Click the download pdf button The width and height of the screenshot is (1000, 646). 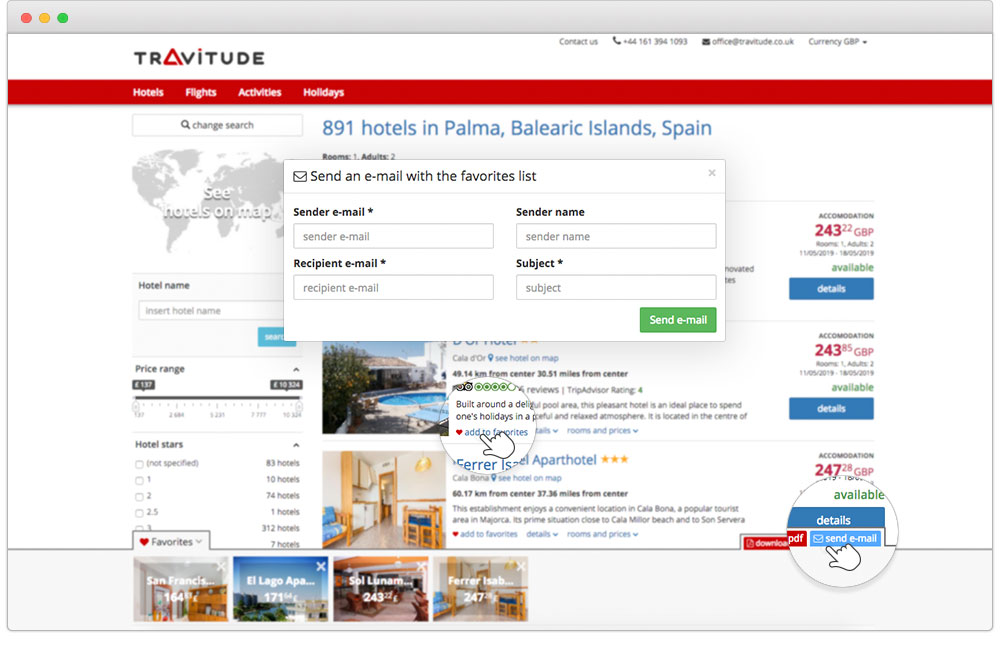pos(774,541)
